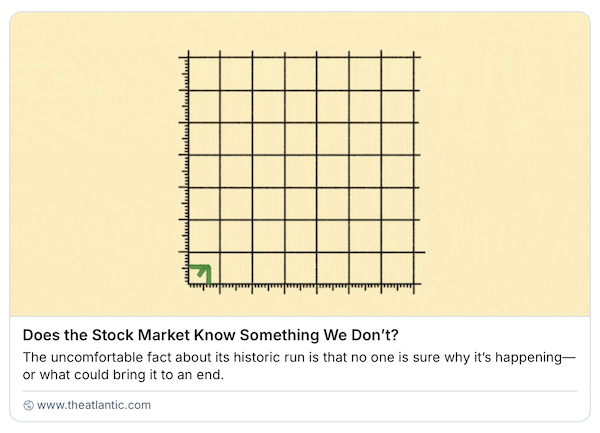Click the center cell of the black grid
This screenshot has width=600, height=433.
300,171
